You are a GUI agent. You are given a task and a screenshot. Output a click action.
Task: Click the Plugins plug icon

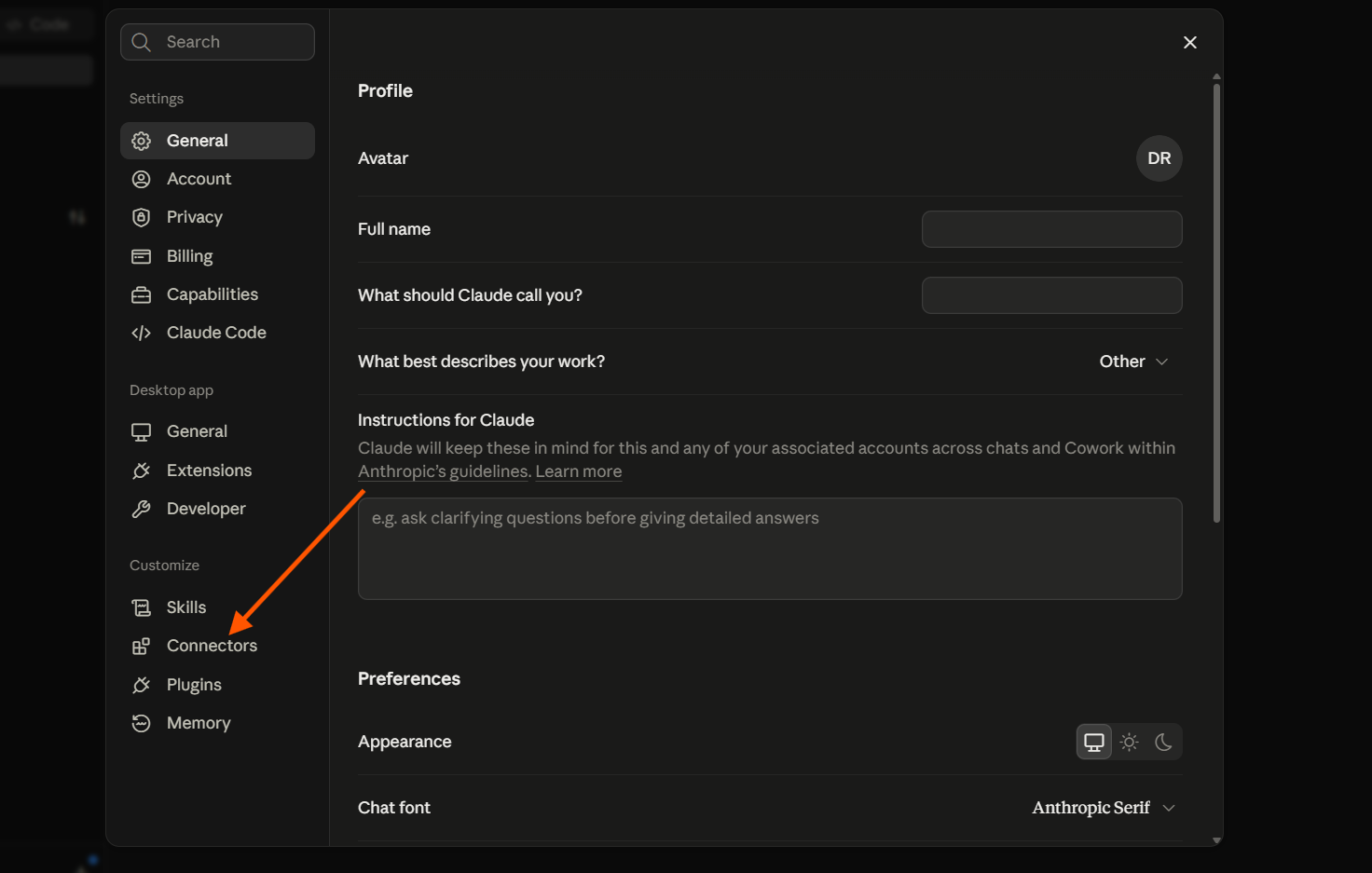pos(141,685)
